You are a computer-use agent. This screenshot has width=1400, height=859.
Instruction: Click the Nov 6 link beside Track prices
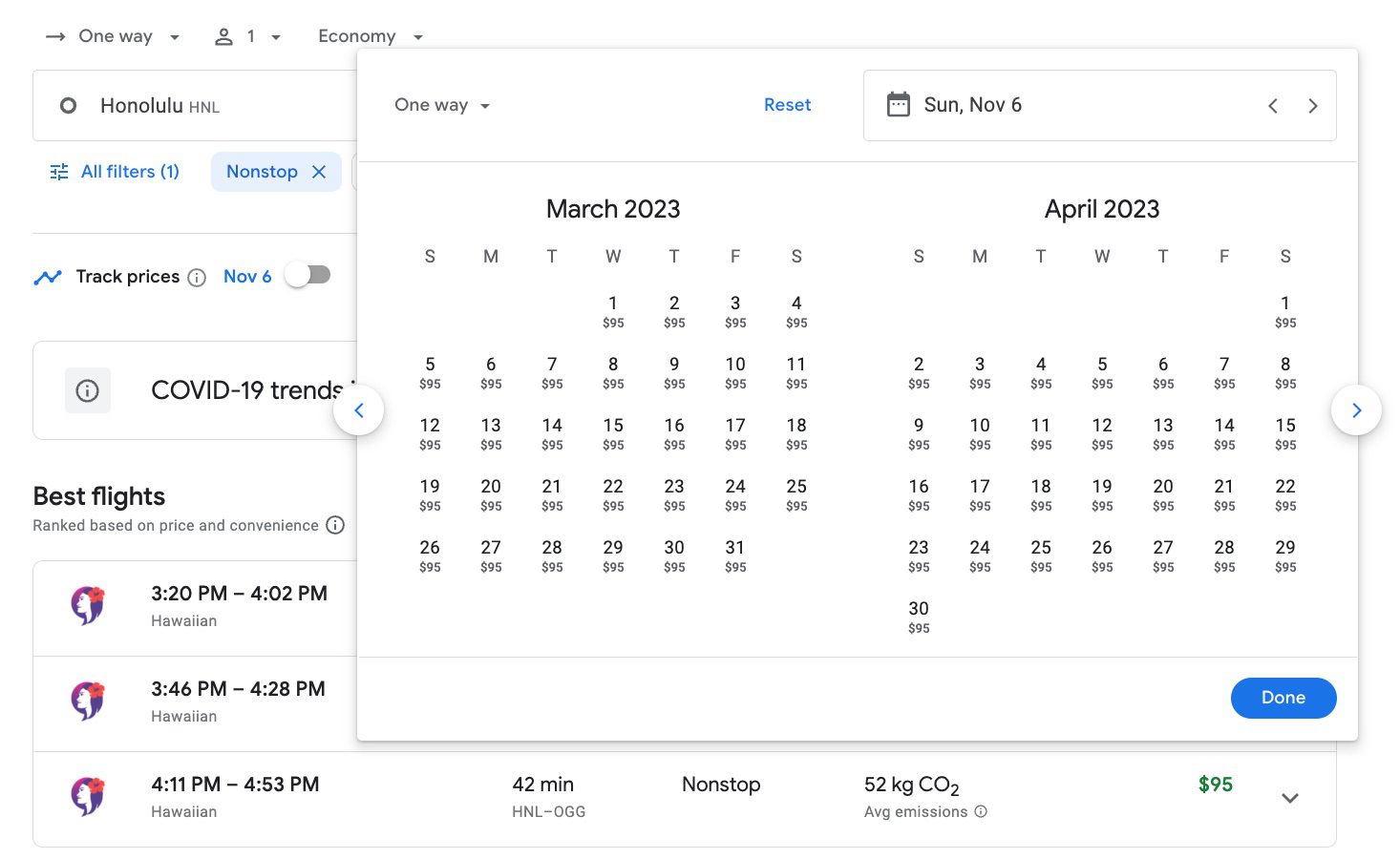pyautogui.click(x=246, y=276)
